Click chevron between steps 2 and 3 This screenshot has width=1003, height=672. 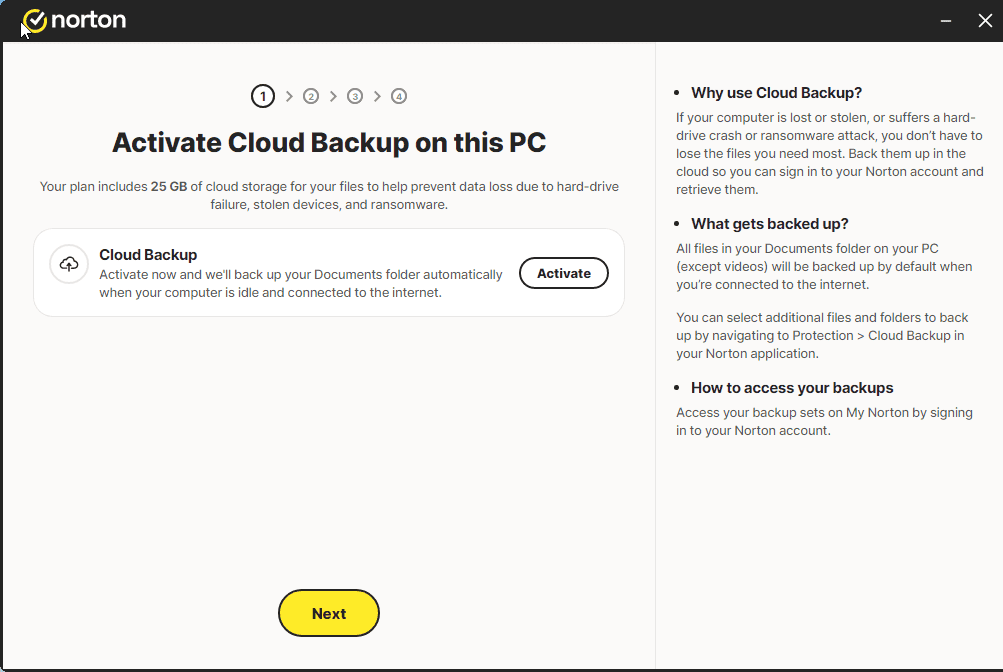[333, 96]
